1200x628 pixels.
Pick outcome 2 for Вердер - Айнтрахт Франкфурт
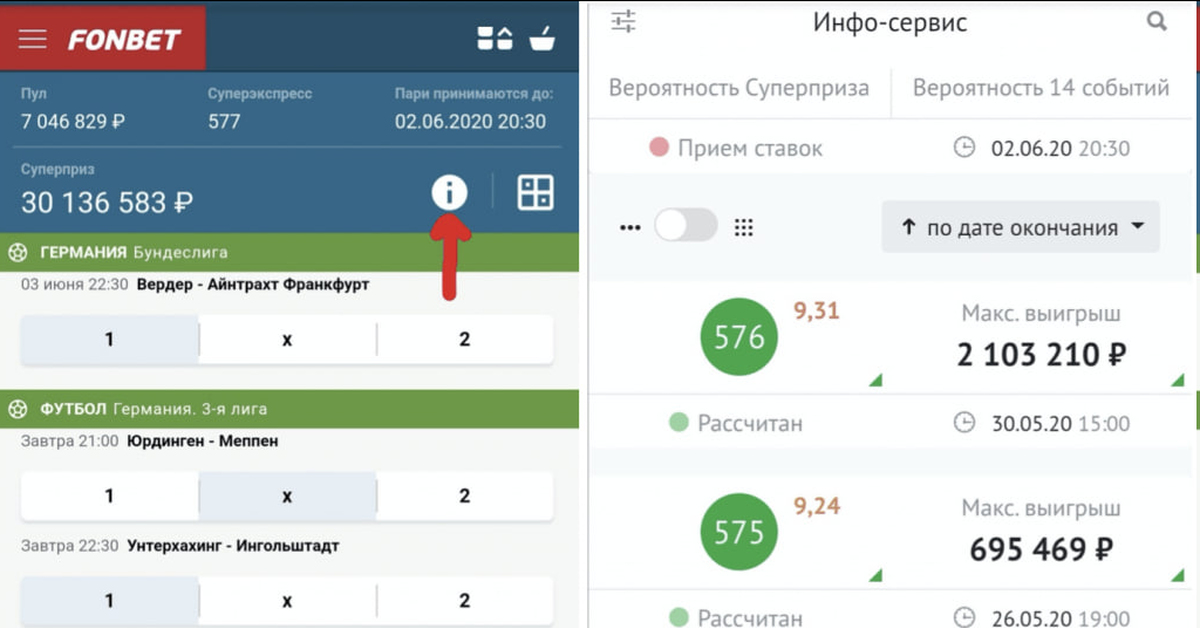tap(465, 340)
